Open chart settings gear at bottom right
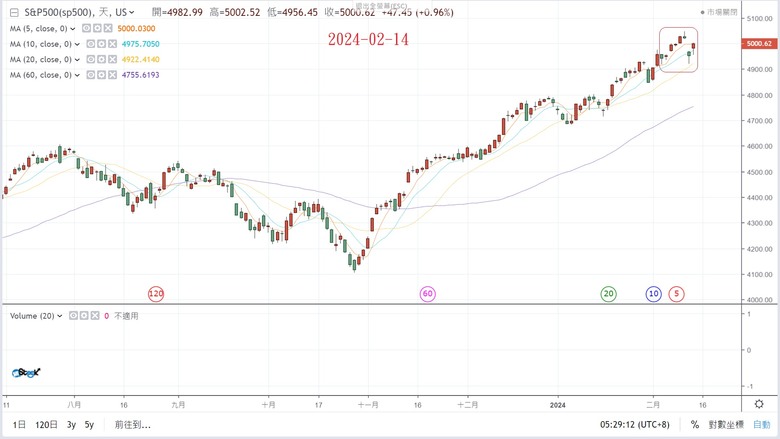The height and width of the screenshot is (439, 780). [x=759, y=404]
